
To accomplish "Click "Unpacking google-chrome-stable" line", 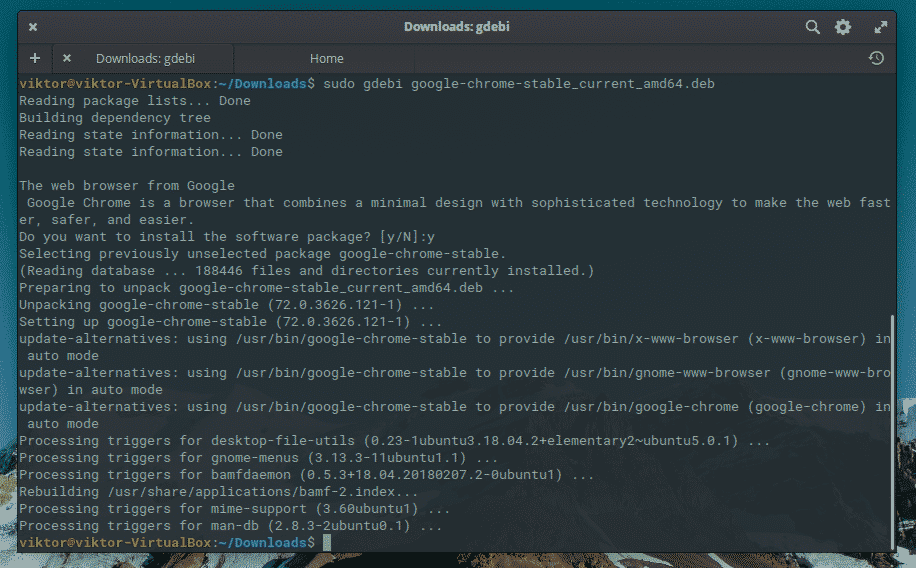I will (x=227, y=304).
